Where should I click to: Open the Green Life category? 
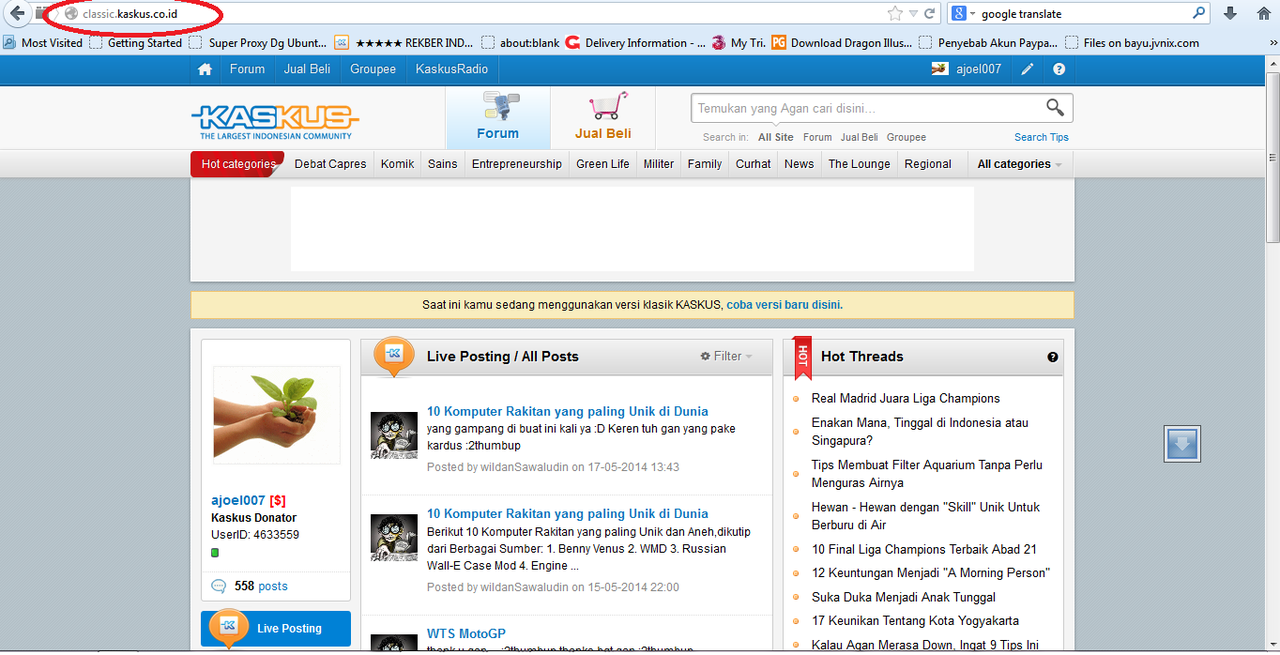[603, 164]
